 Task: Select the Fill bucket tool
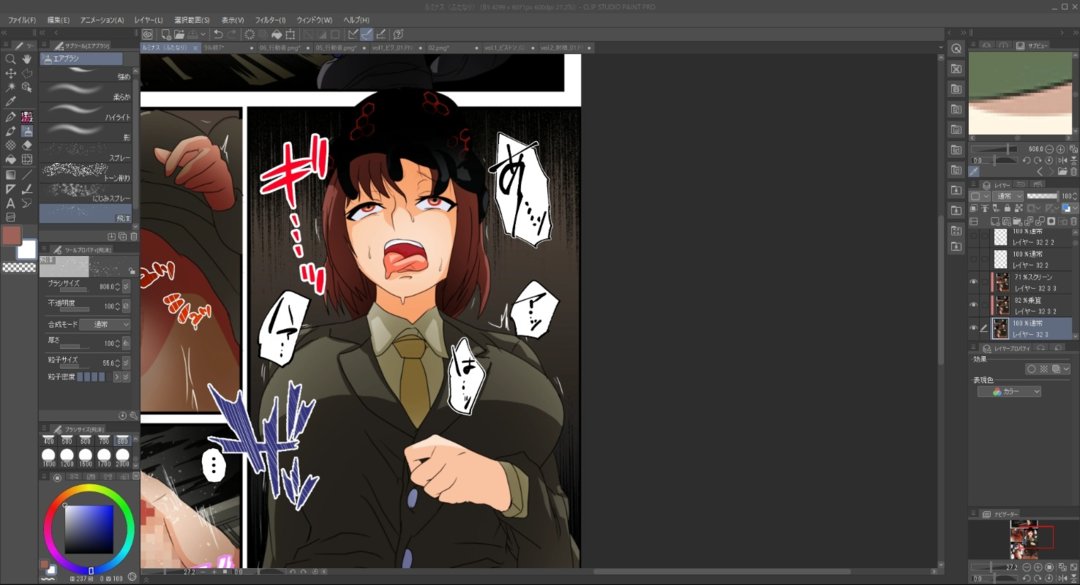click(x=10, y=159)
